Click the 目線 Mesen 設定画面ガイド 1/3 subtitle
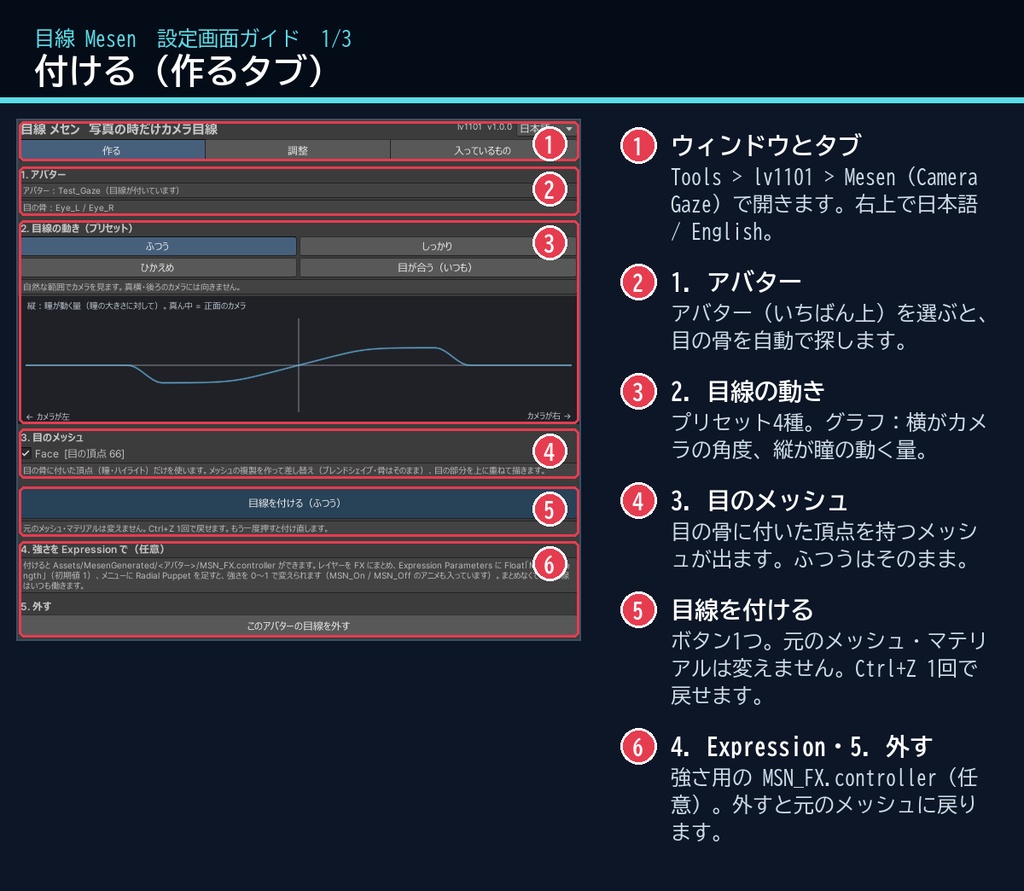 193,39
